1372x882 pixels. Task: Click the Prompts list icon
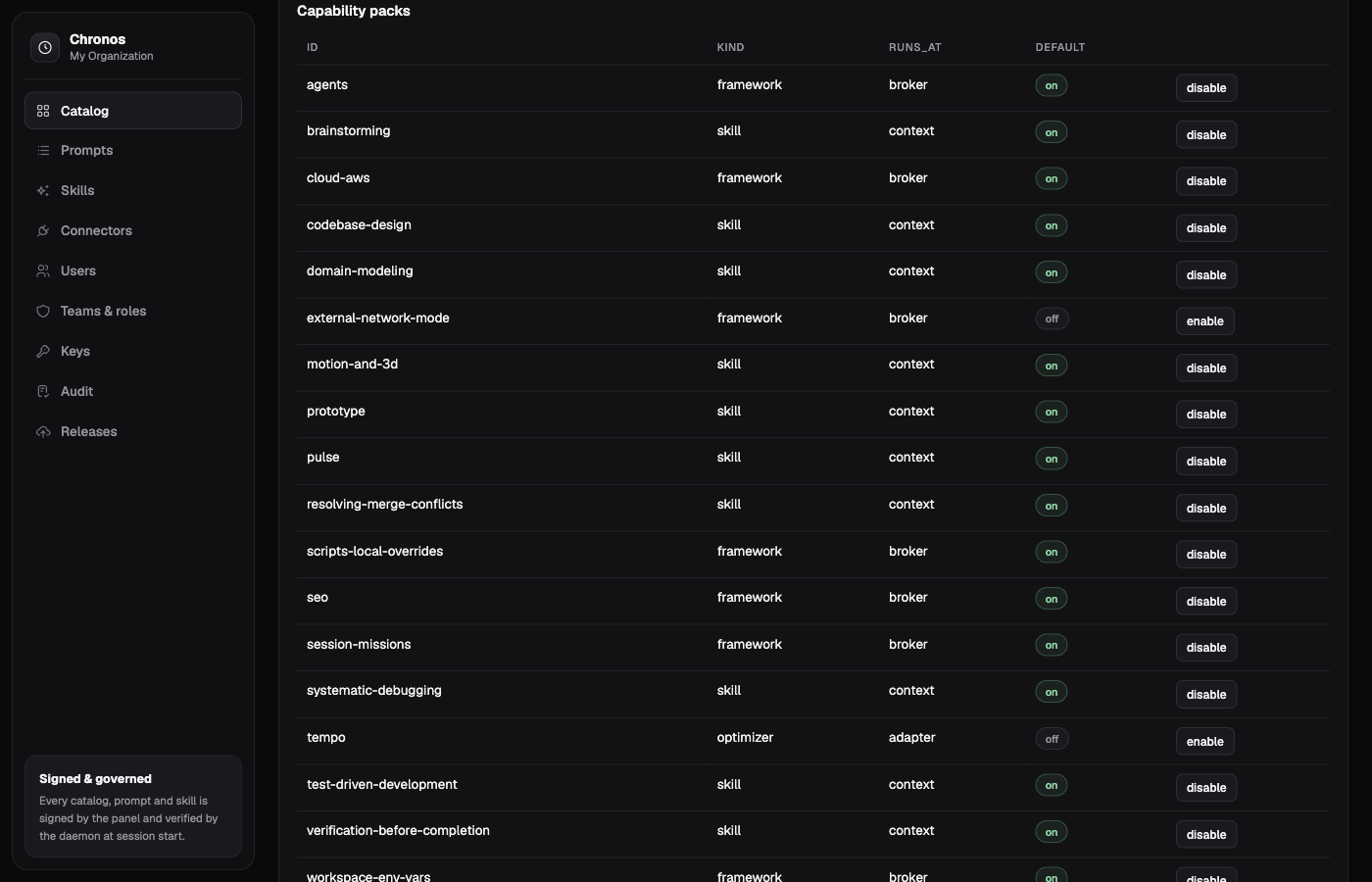click(x=43, y=150)
